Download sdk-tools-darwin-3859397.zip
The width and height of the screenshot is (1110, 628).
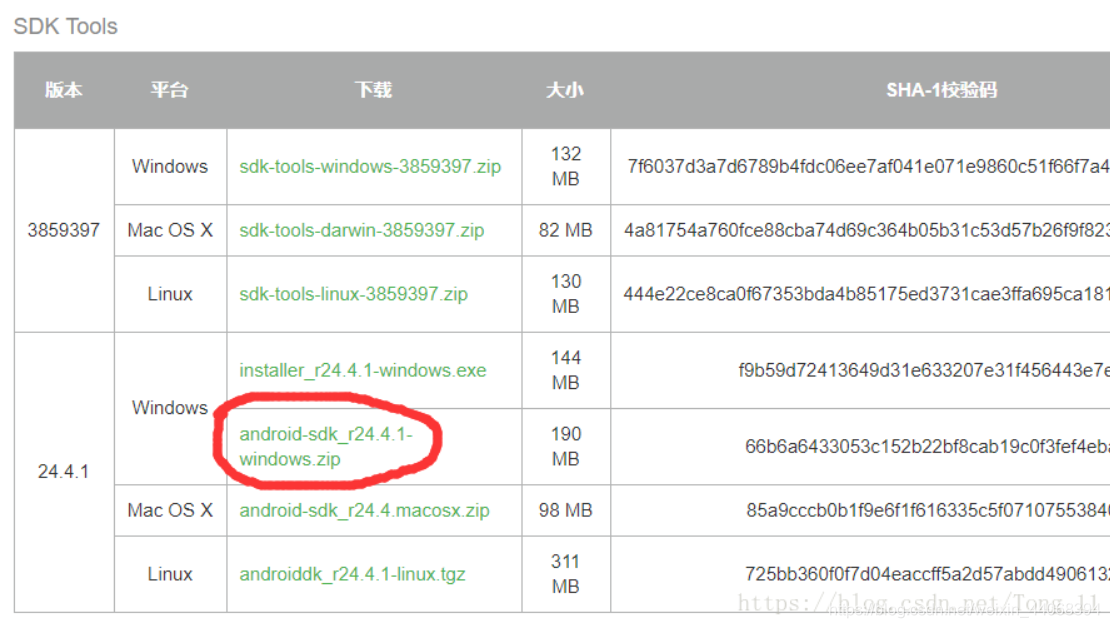pyautogui.click(x=362, y=230)
